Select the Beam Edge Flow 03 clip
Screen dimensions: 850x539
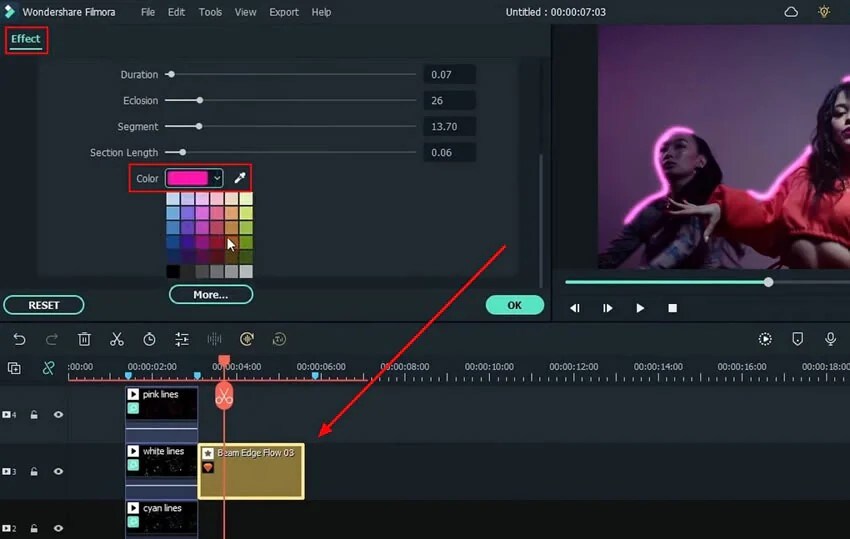click(x=251, y=471)
